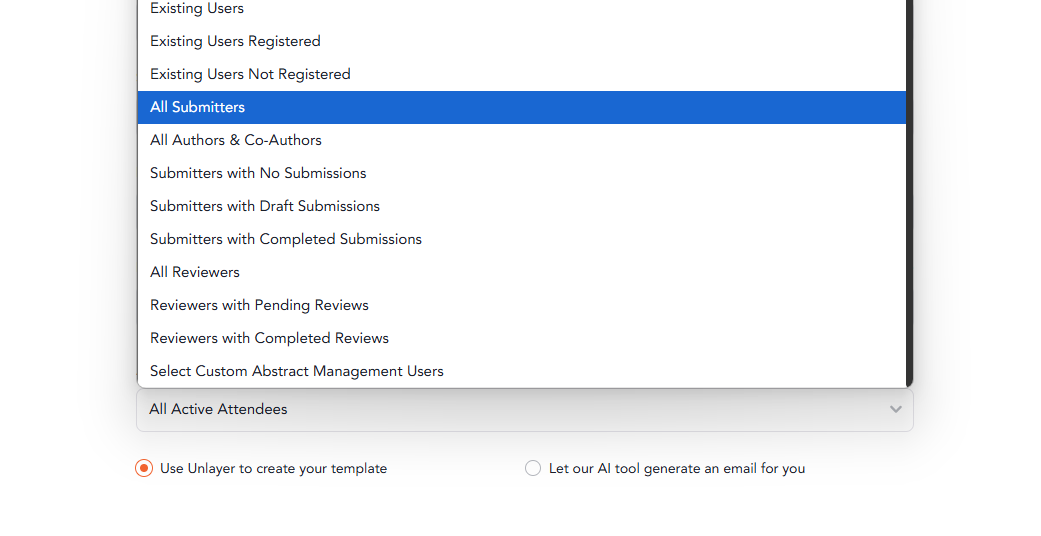Choose Reviewers with Pending Reviews
The height and width of the screenshot is (536, 1041).
521,306
